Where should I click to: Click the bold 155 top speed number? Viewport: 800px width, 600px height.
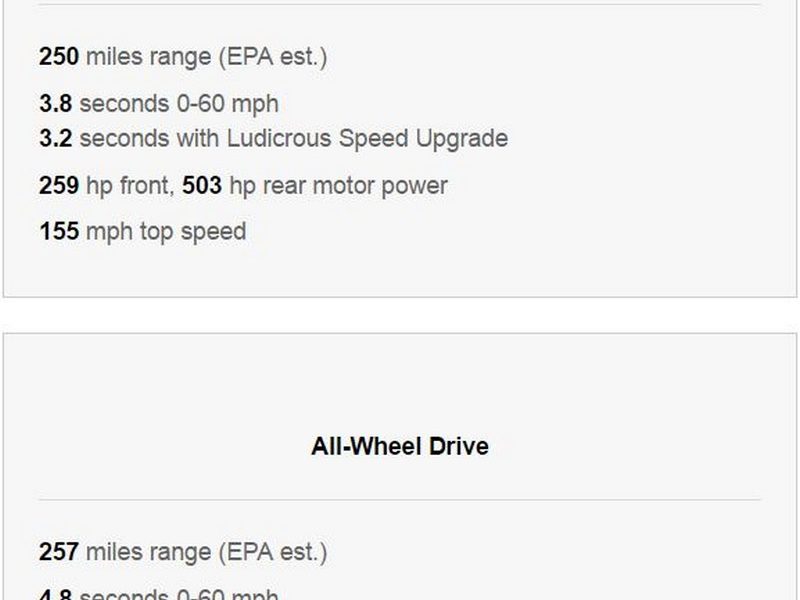point(59,232)
